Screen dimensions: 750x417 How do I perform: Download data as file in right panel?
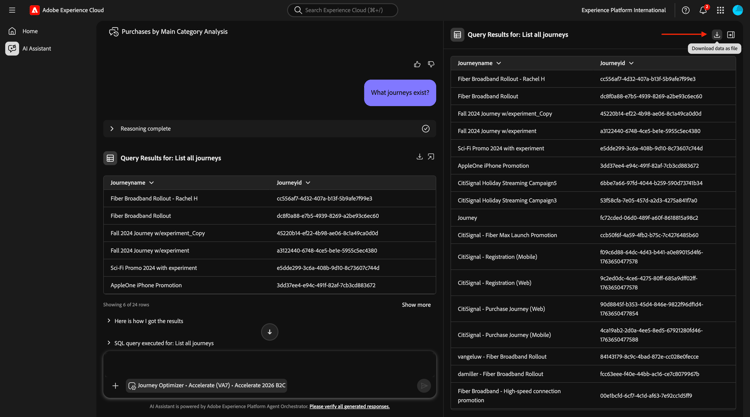pos(717,34)
